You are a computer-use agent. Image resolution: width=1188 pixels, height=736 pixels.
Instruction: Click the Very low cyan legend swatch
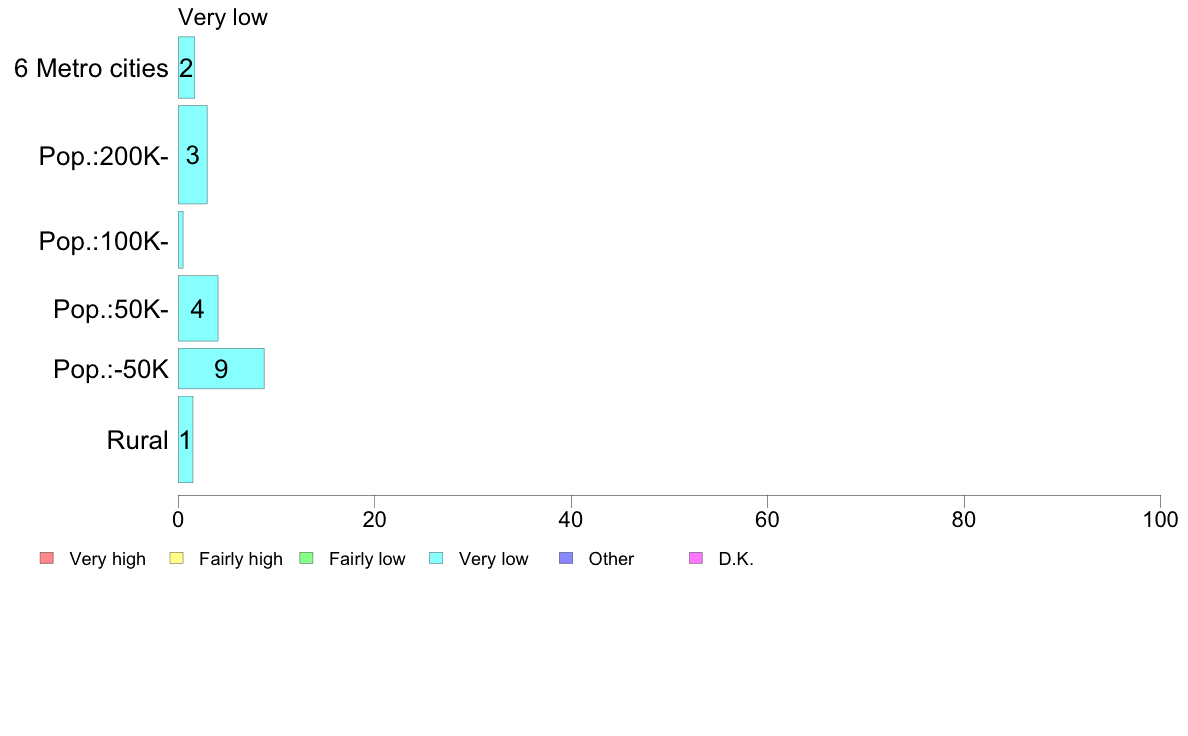tap(436, 559)
